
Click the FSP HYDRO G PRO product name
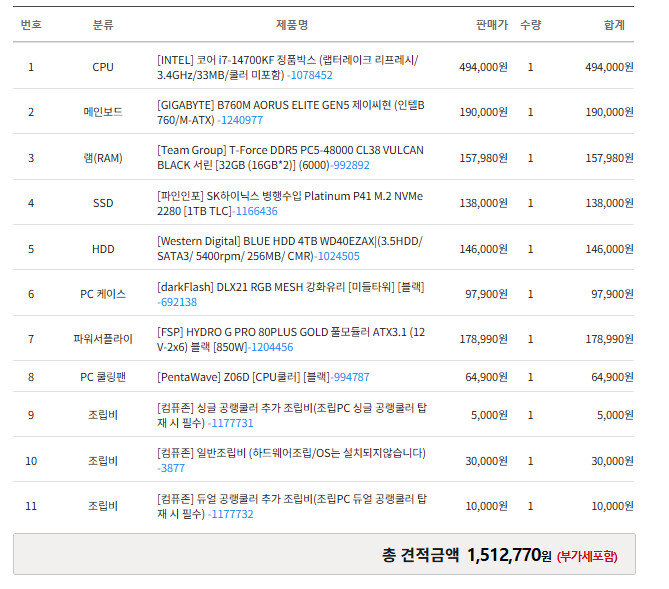point(291,339)
